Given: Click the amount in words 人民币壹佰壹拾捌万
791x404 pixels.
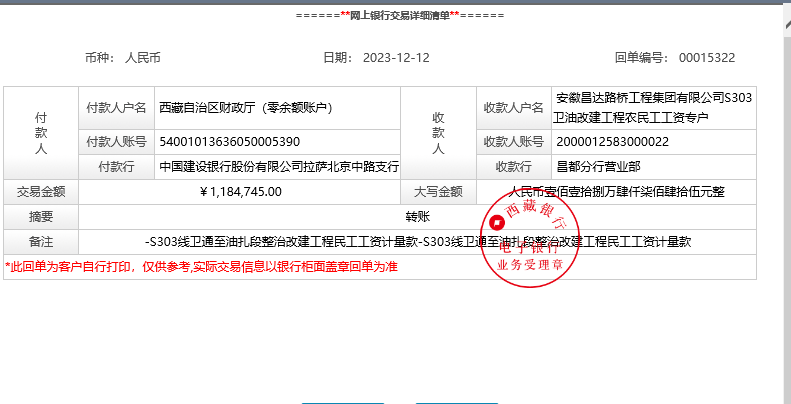Looking at the screenshot, I should point(616,192).
